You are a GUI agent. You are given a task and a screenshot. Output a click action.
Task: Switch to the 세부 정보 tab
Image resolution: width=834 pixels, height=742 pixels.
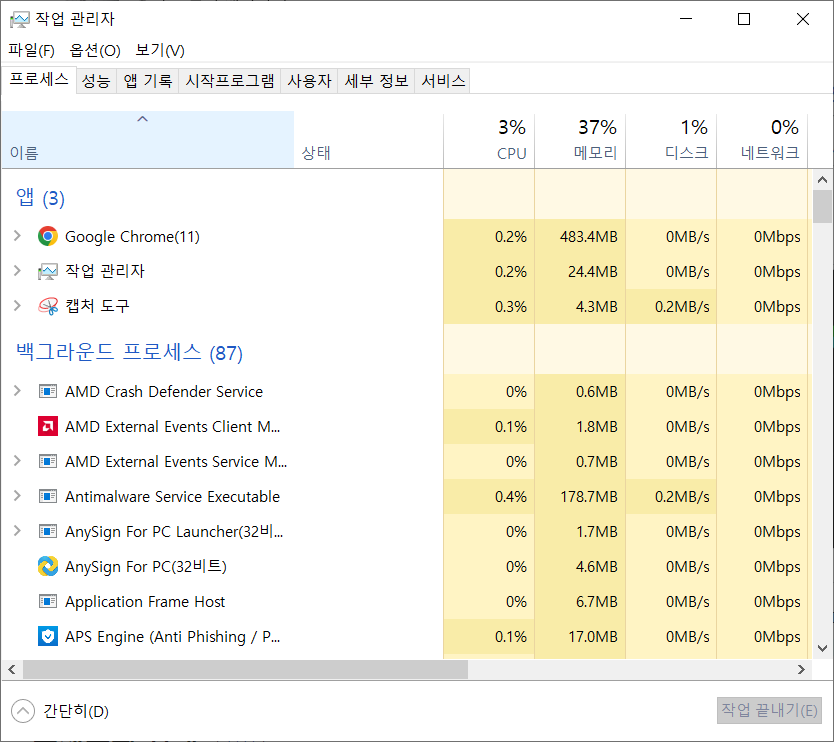(x=376, y=81)
